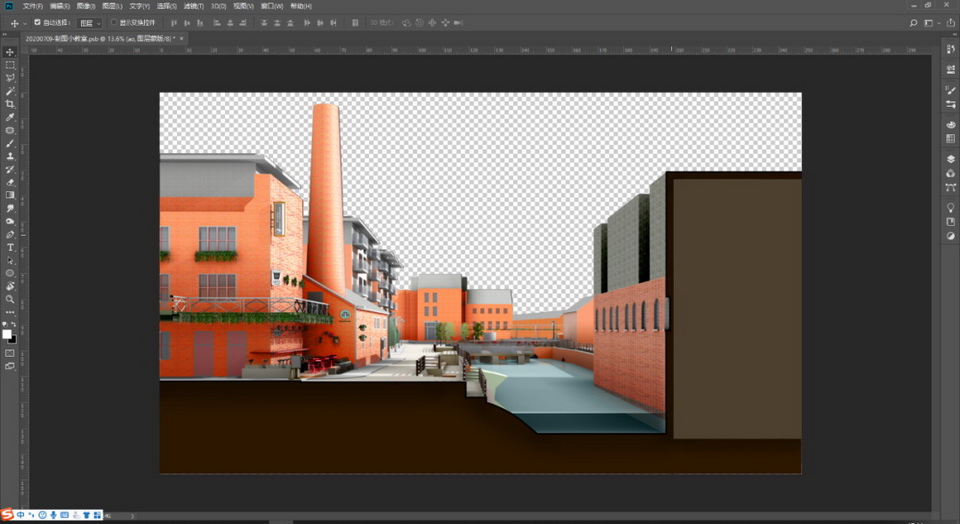
Task: Toggle the 自动选择 checkbox
Action: pyautogui.click(x=38, y=22)
